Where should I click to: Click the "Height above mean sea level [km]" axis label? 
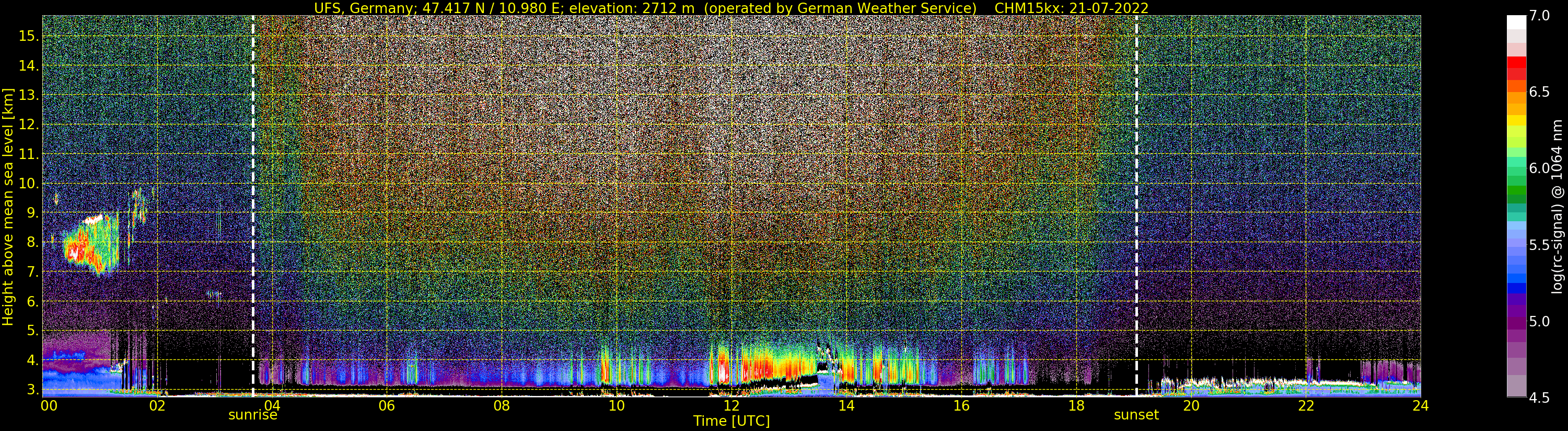pyautogui.click(x=8, y=206)
